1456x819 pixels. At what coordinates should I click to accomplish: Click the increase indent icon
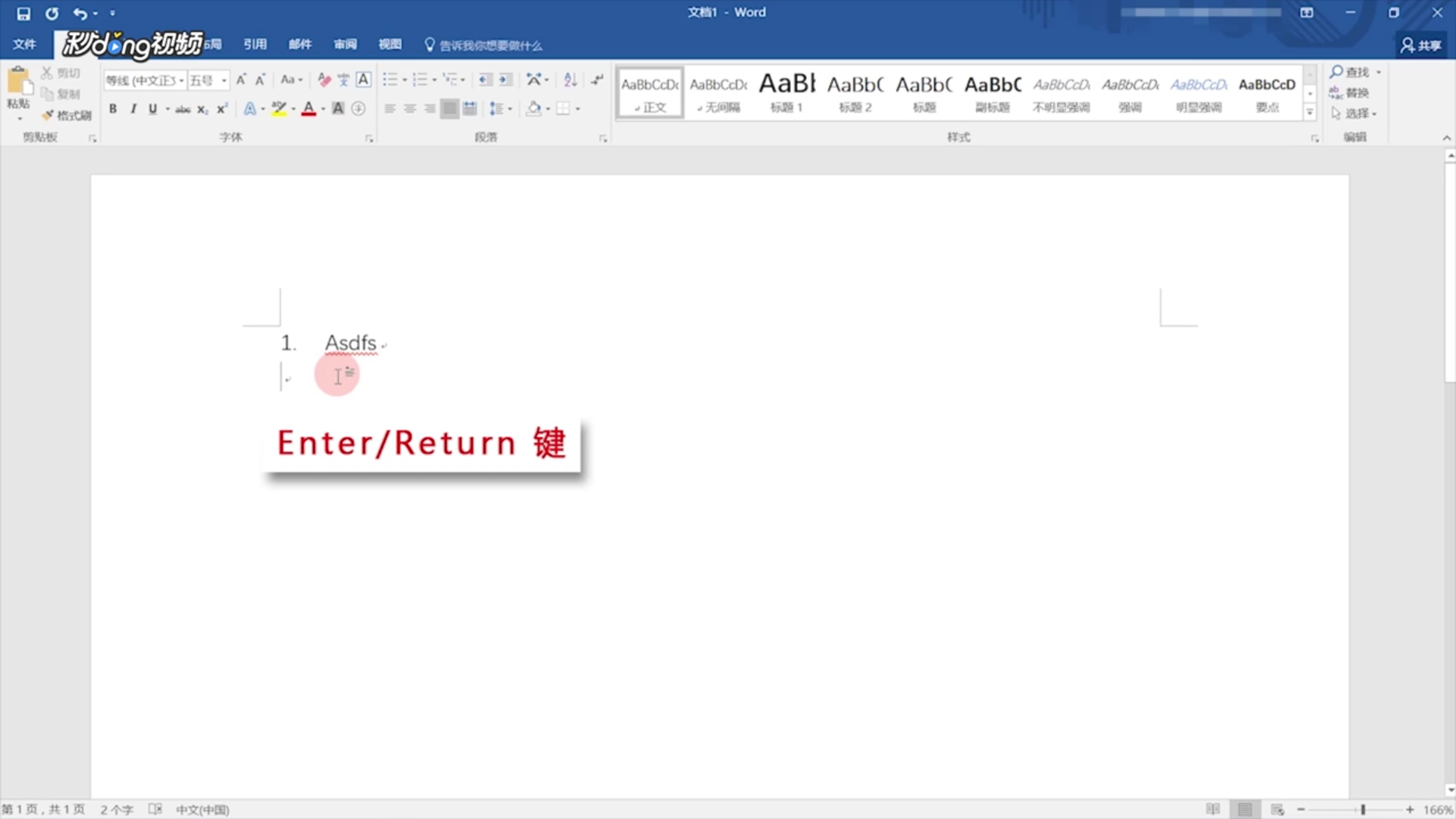pos(505,80)
